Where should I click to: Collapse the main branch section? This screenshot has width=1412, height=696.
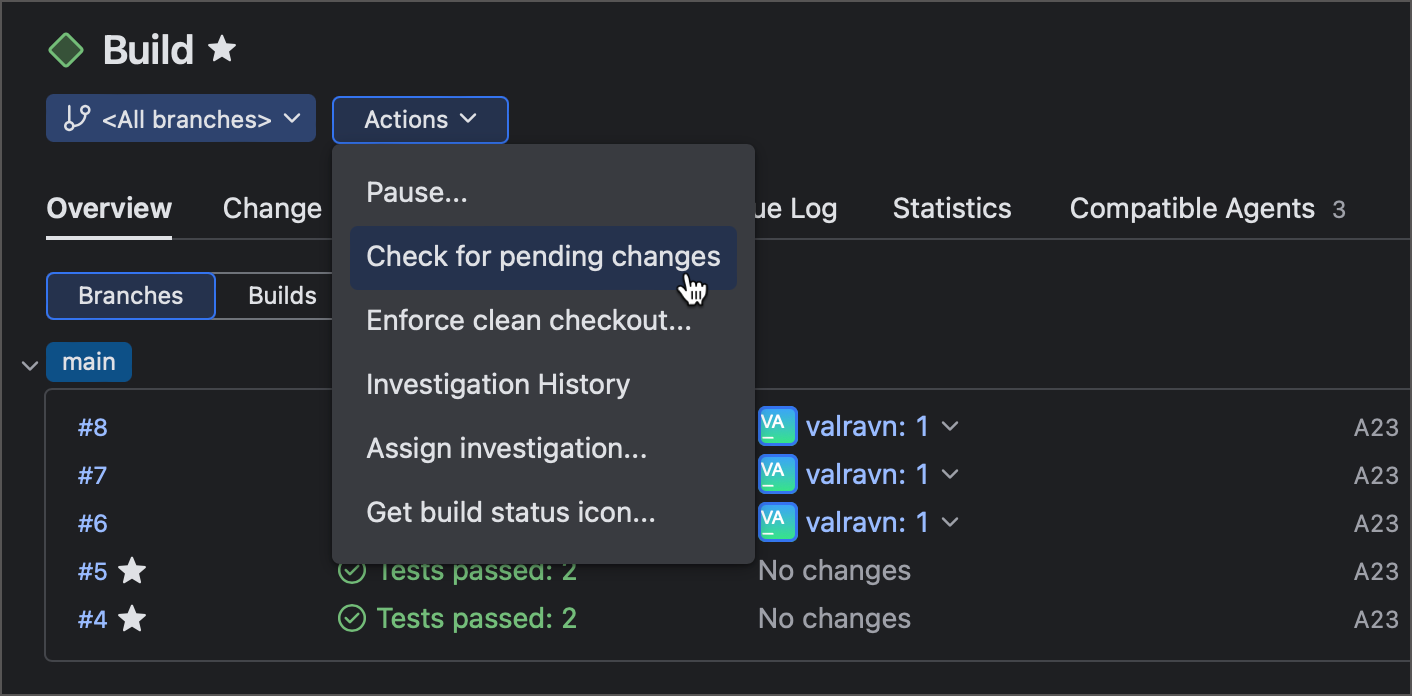(x=28, y=364)
